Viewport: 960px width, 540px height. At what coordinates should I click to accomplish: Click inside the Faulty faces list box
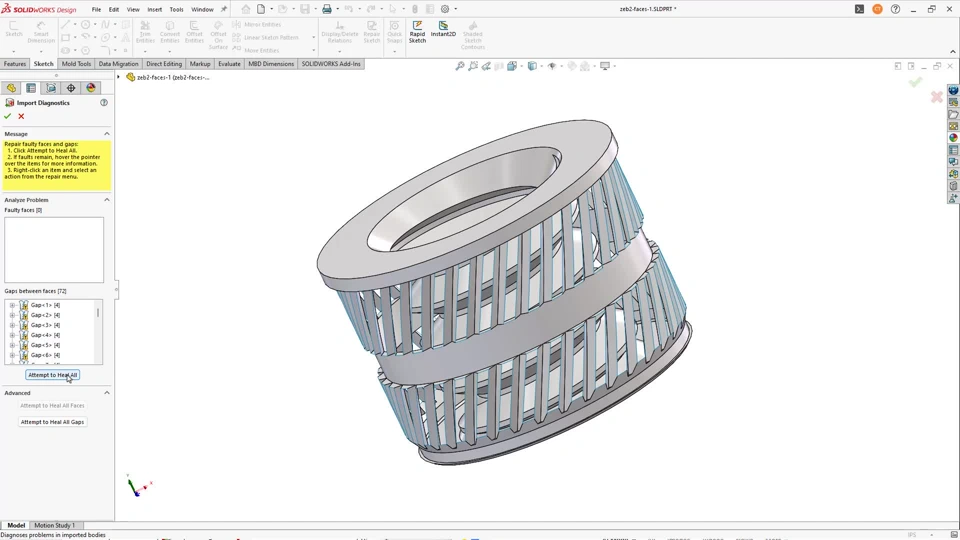(54, 250)
